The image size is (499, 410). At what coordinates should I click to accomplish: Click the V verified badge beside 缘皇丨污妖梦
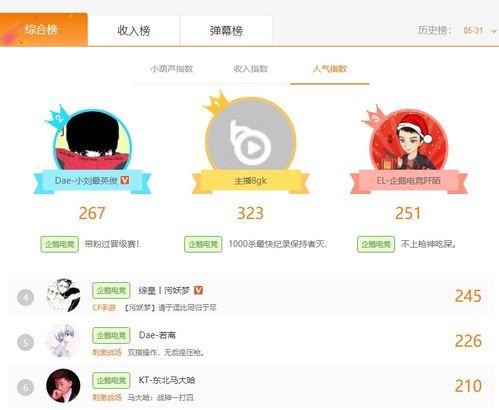(x=198, y=290)
